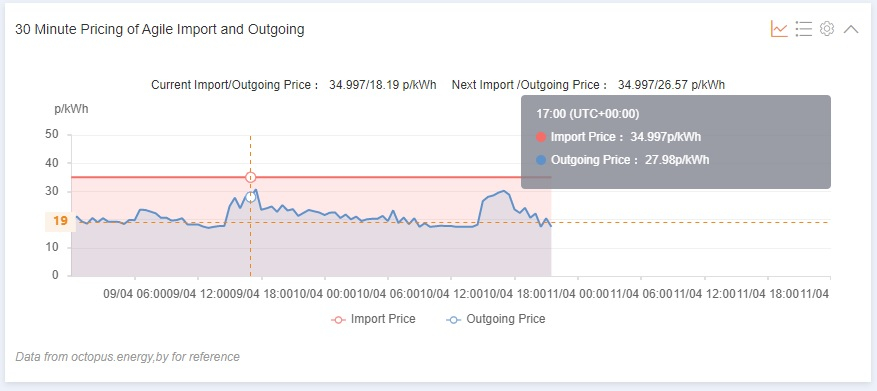Click the 10/04 00:00 axis label
877x391 pixels.
point(325,294)
